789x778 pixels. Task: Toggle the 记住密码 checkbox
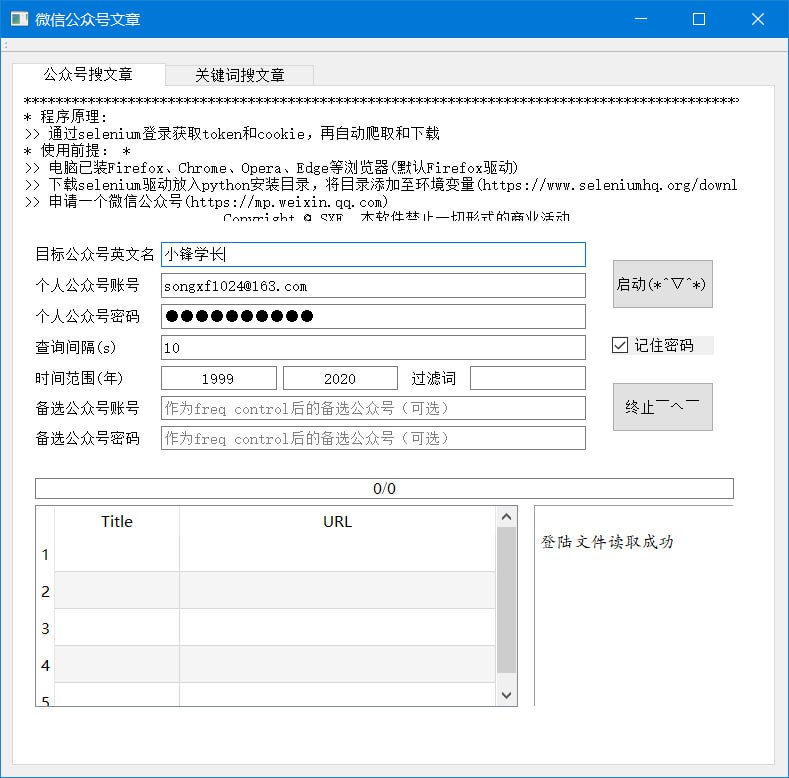click(620, 345)
